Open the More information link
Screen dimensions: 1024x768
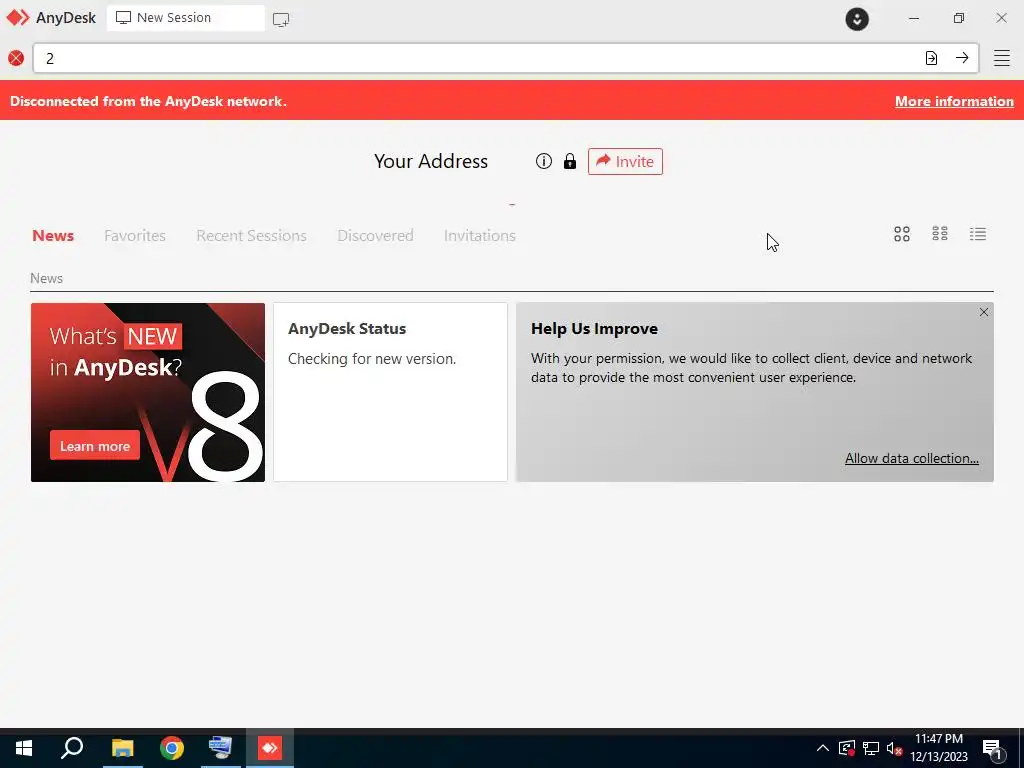click(954, 101)
